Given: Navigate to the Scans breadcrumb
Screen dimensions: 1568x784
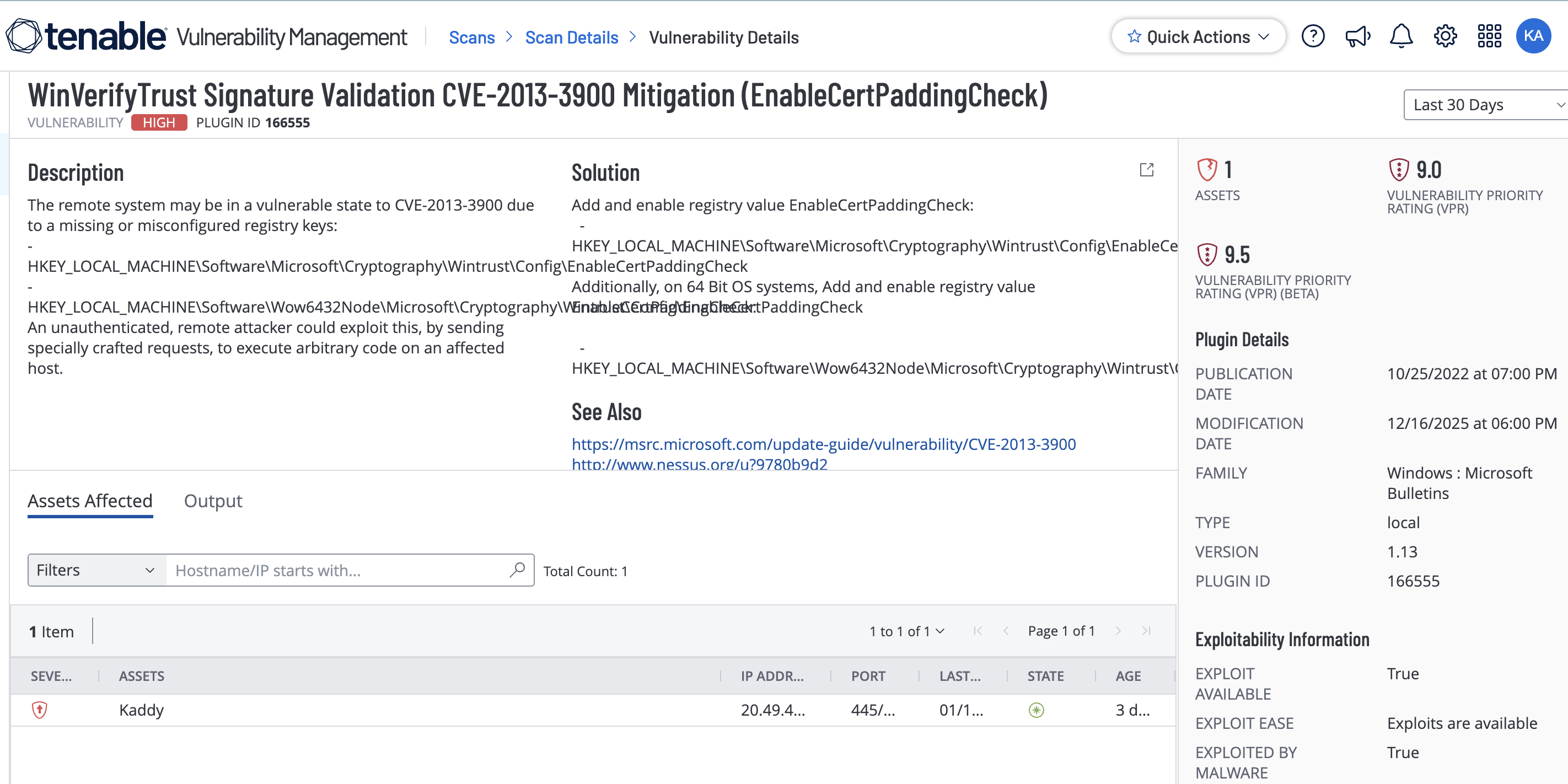Looking at the screenshot, I should 472,37.
